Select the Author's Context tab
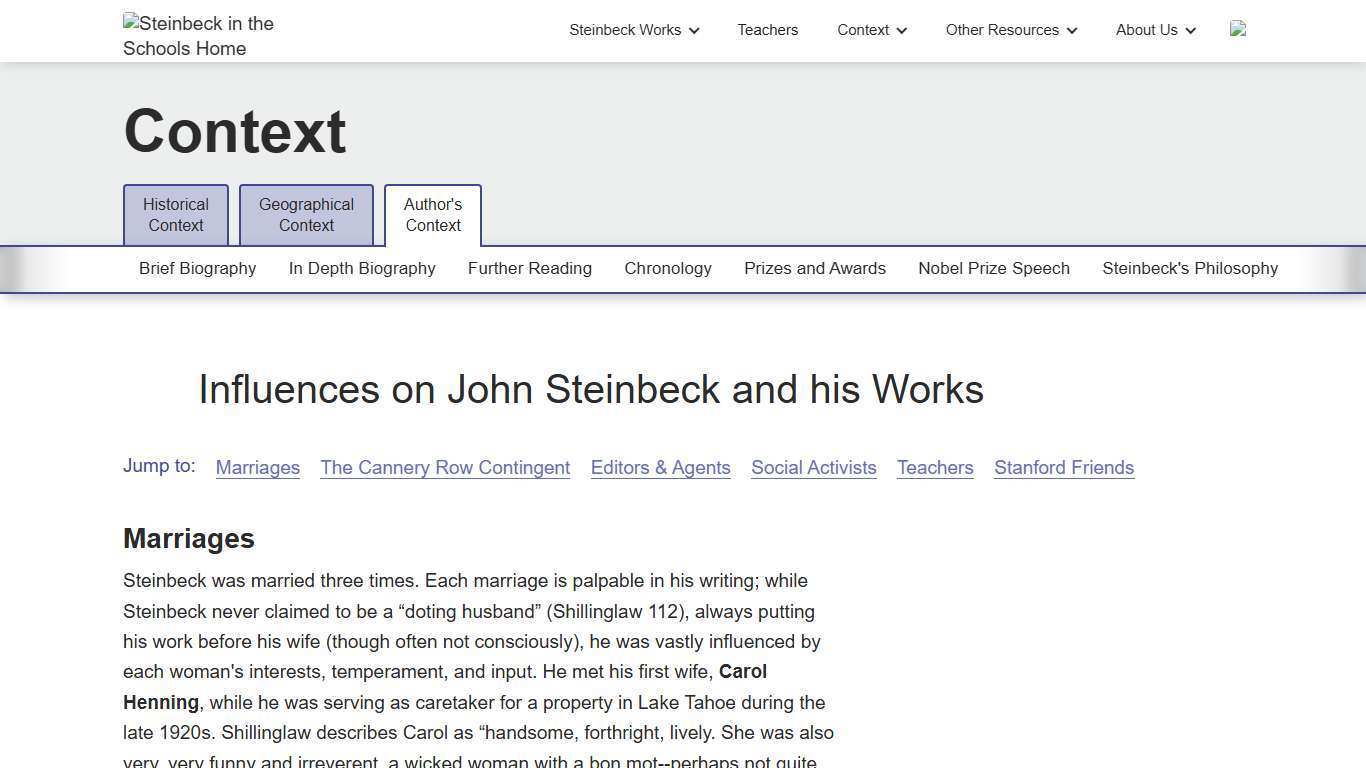 click(x=432, y=214)
